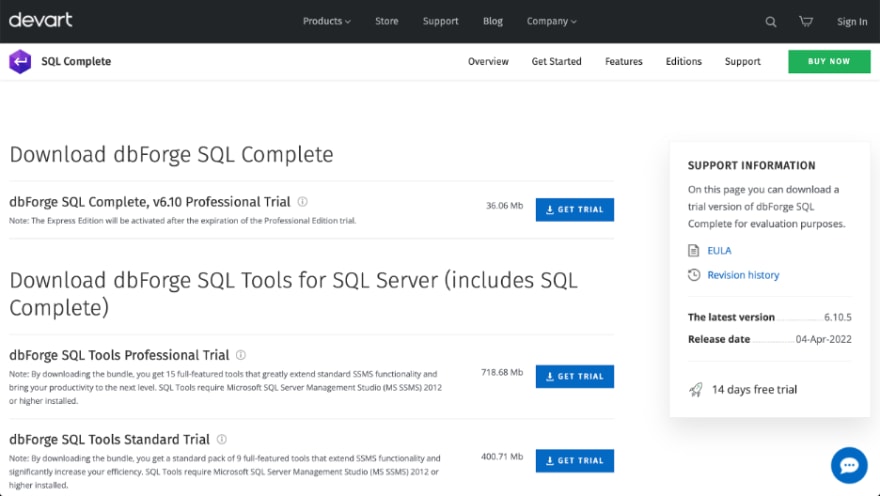This screenshot has width=880, height=496.
Task: Open the Revision history link
Action: point(743,275)
